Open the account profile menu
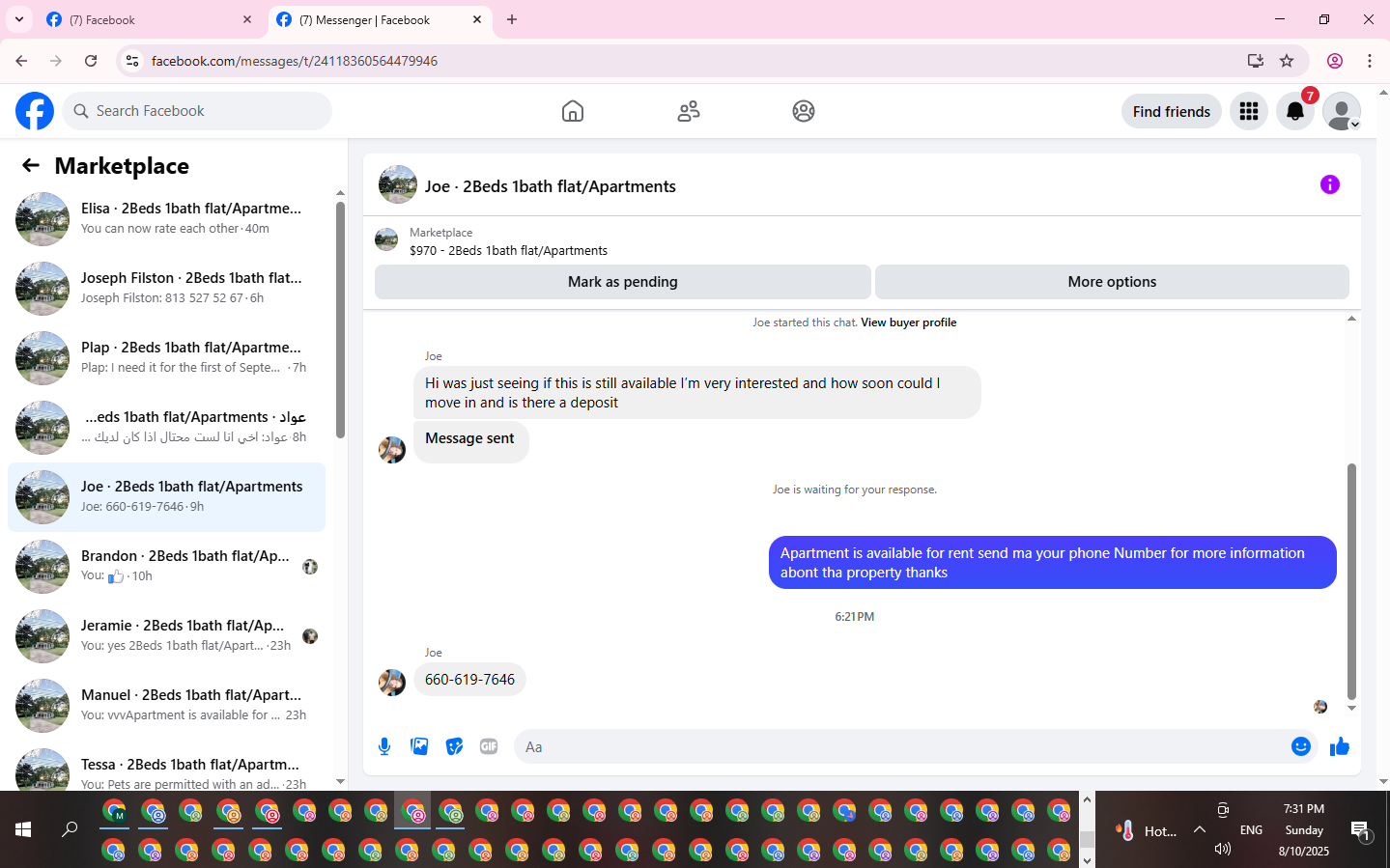Image resolution: width=1390 pixels, height=868 pixels. pos(1342,111)
